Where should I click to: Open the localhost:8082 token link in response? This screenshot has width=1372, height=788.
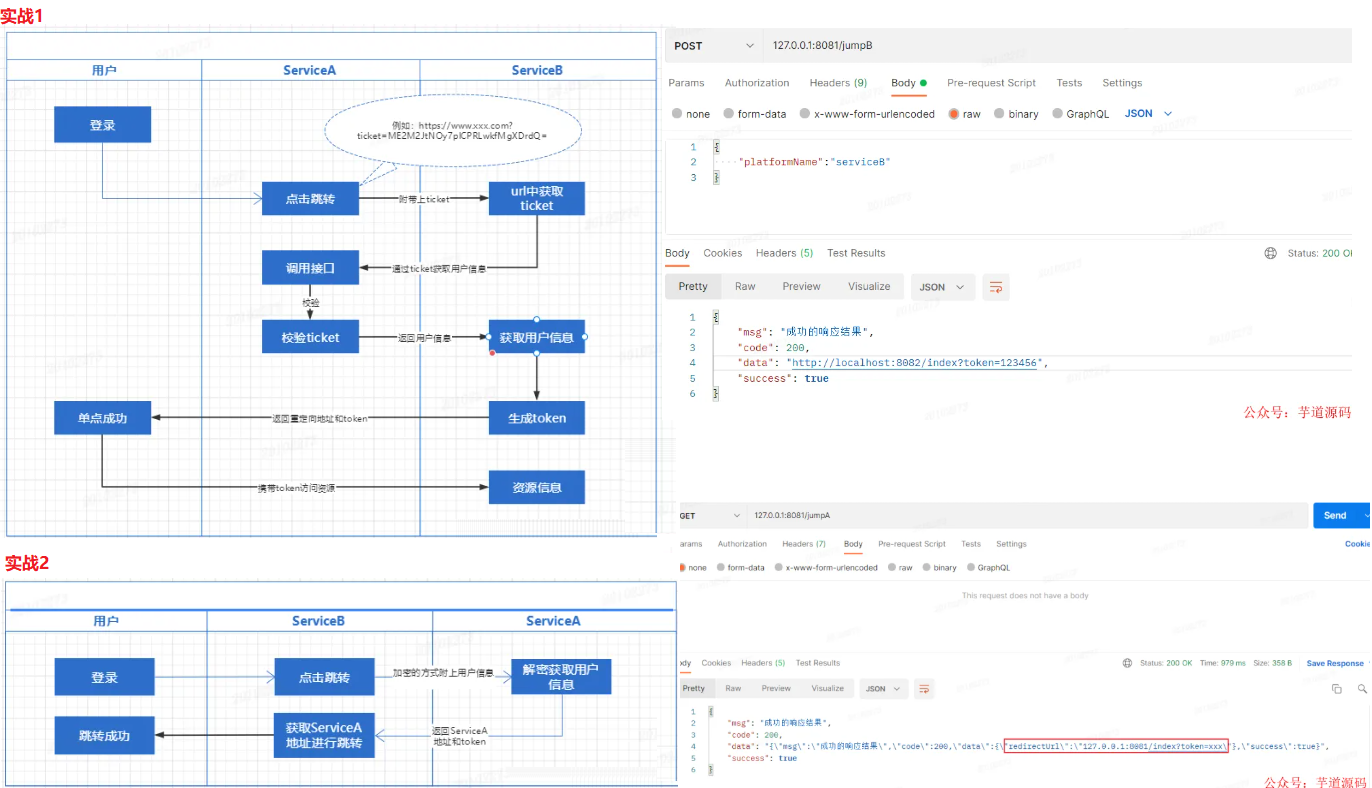coord(915,363)
